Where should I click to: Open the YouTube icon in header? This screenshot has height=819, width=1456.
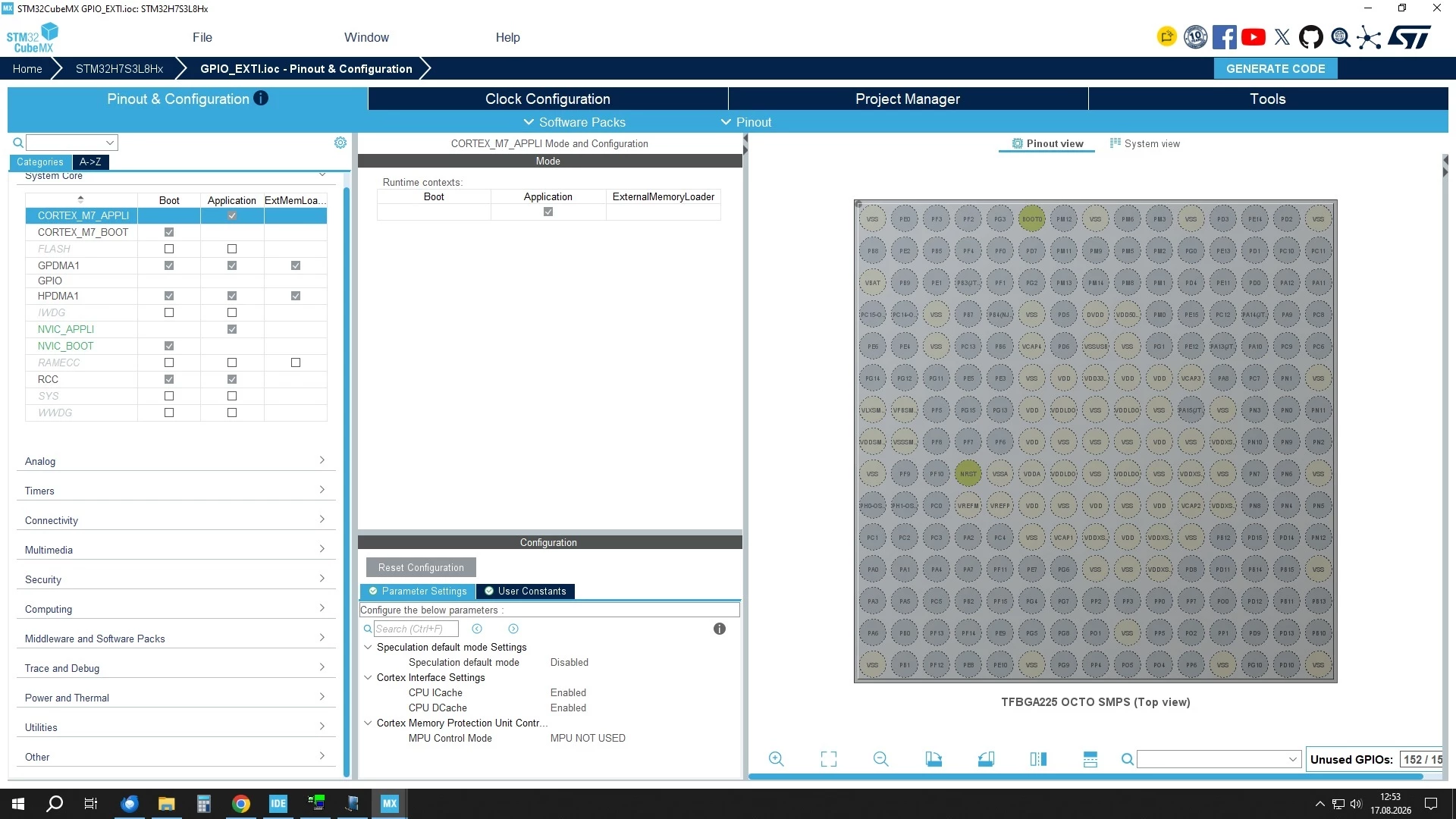point(1254,37)
